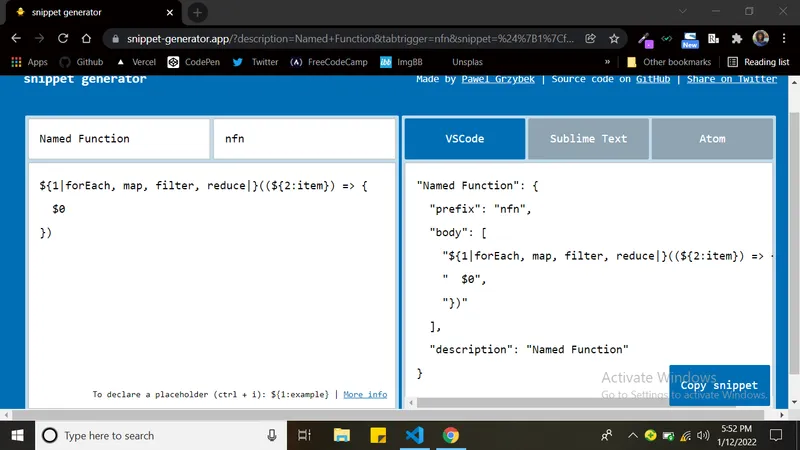
Task: Open the Windows Start menu
Action: coord(17,436)
